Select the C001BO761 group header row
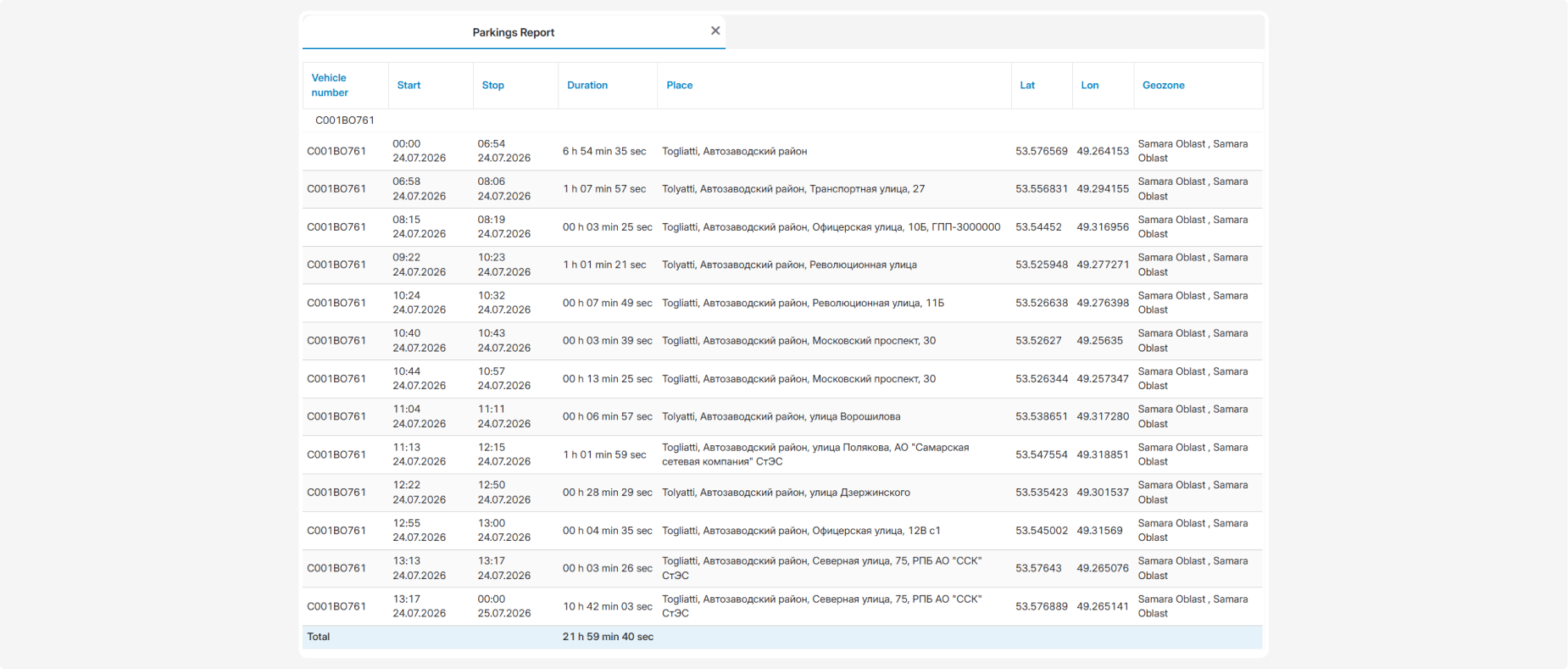 click(782, 120)
